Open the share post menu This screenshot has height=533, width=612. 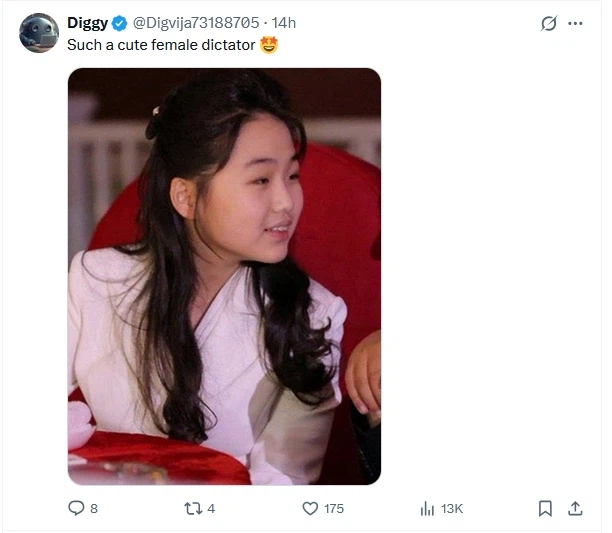575,508
